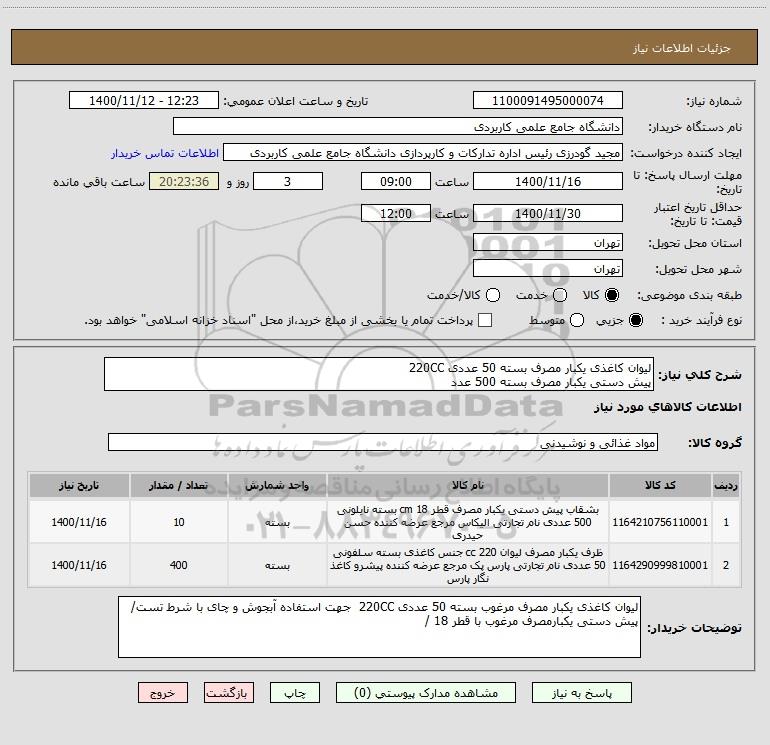Image resolution: width=770 pixels, height=745 pixels.
Task: Click the remaining time 20:23:36 field
Action: click(184, 181)
